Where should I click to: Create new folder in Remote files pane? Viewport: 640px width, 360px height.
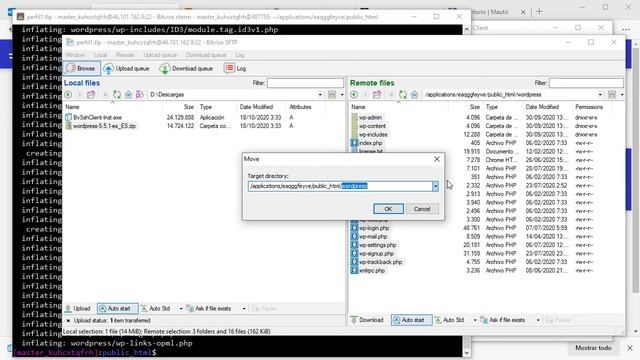[x=377, y=95]
